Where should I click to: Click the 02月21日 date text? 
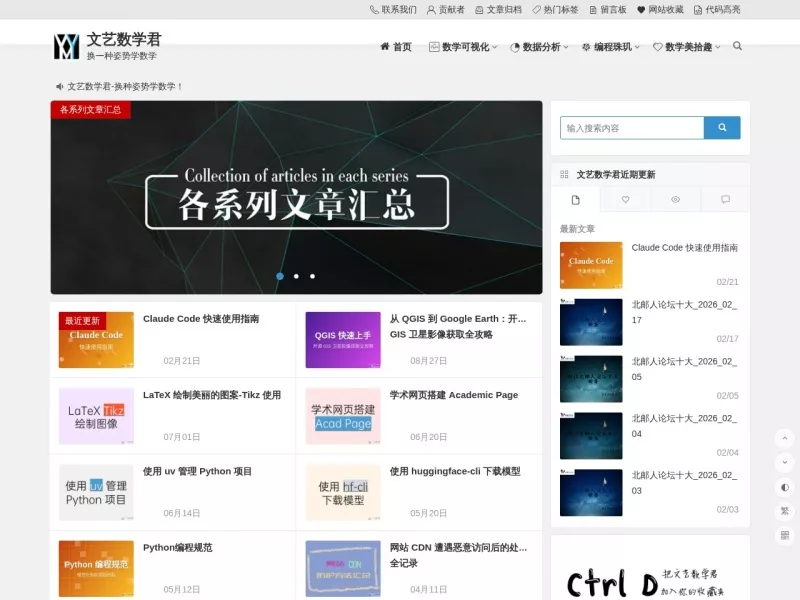[182, 361]
